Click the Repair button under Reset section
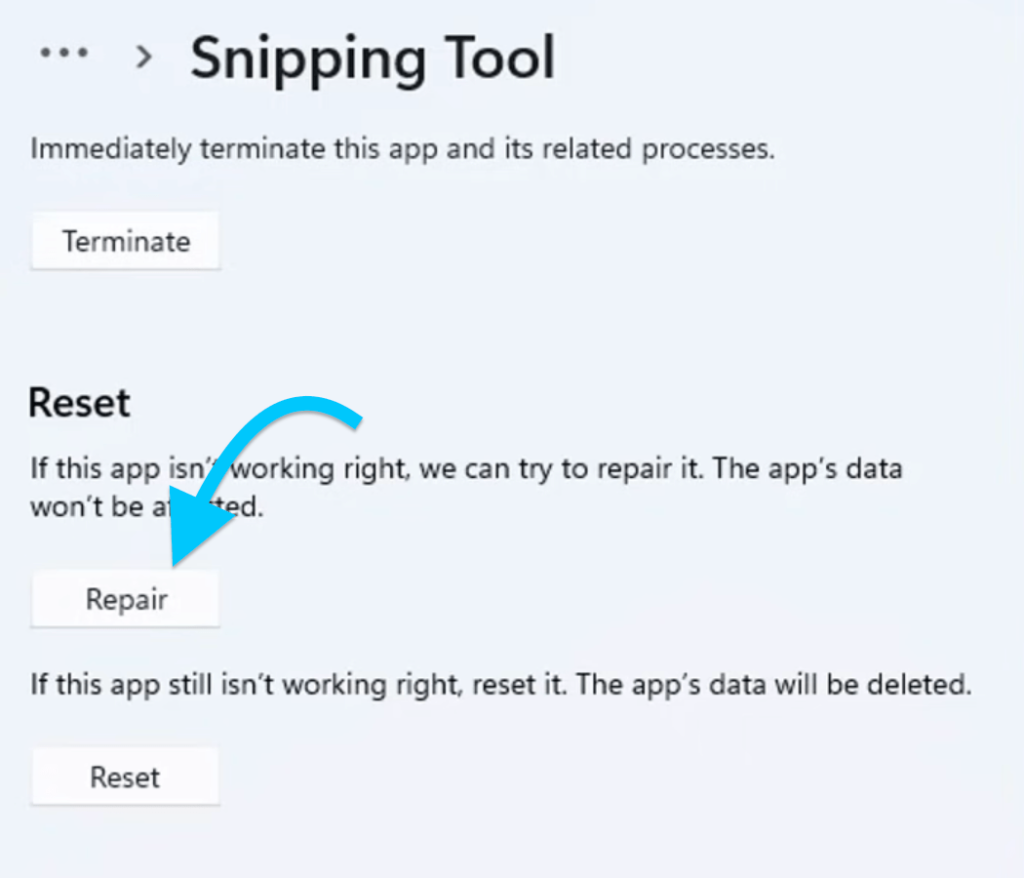Viewport: 1024px width, 878px height. pyautogui.click(x=125, y=598)
